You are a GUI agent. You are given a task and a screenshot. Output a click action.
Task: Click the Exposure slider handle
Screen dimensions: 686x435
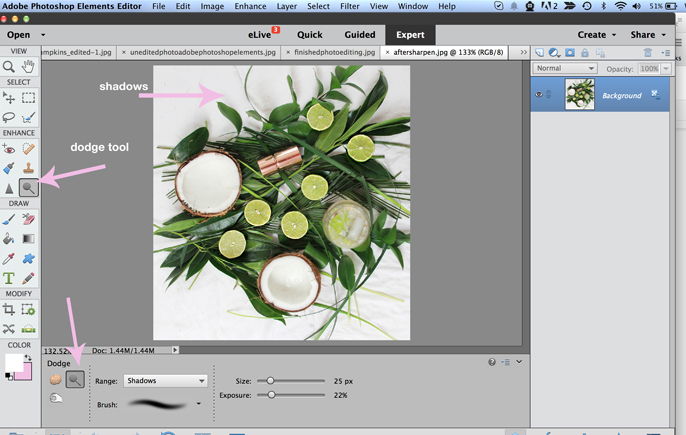[271, 395]
